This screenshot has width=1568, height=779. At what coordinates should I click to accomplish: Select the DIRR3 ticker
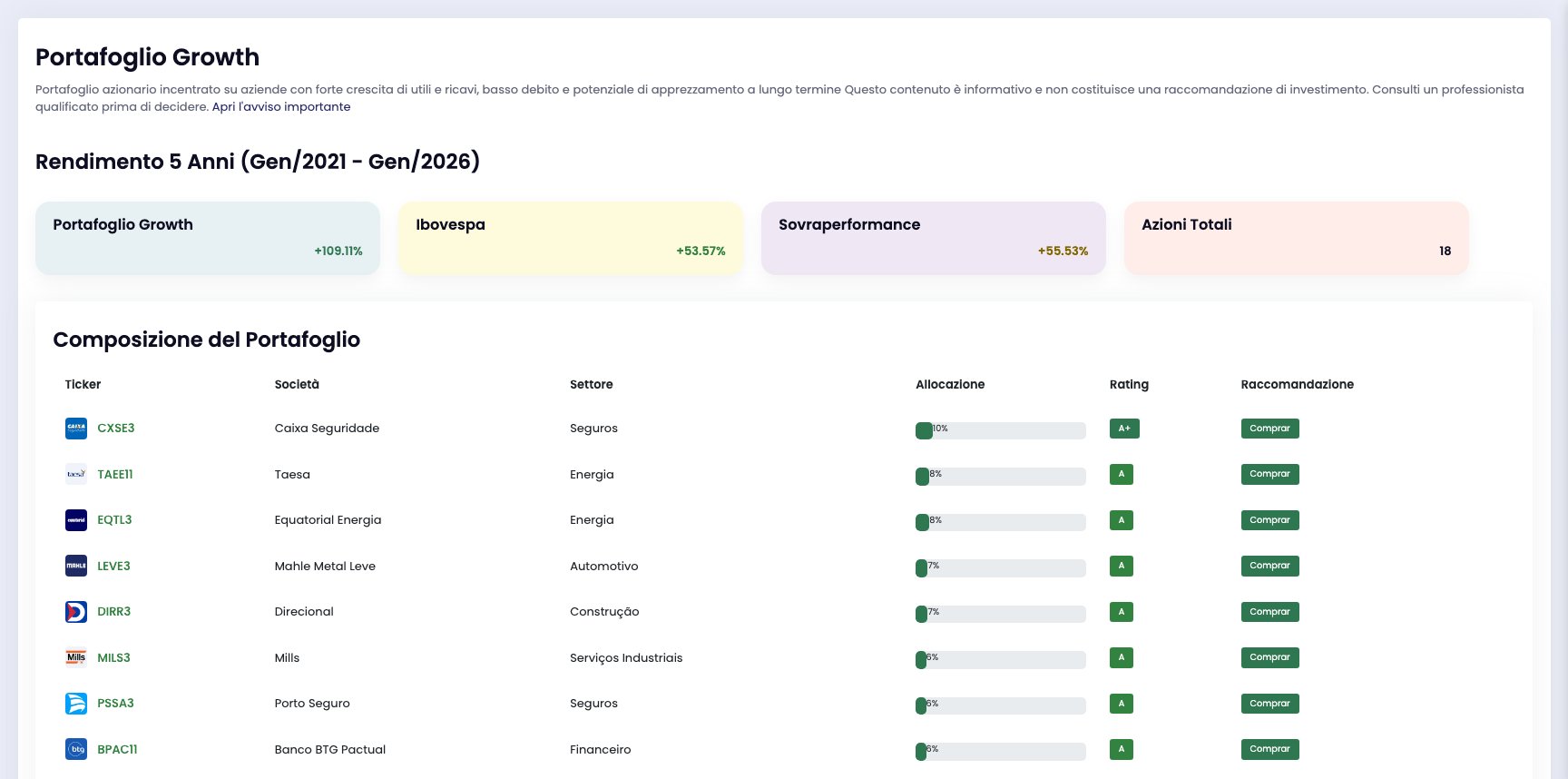[113, 612]
